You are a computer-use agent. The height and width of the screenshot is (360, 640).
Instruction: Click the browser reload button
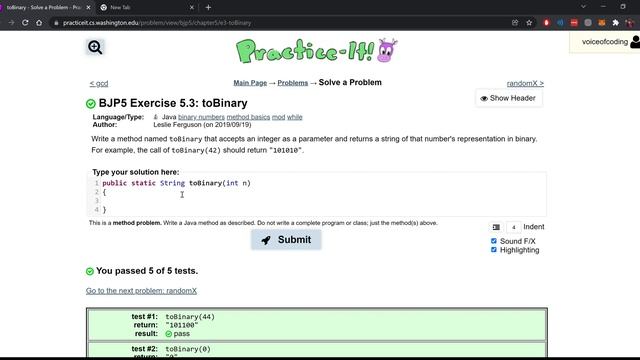pyautogui.click(x=25, y=23)
